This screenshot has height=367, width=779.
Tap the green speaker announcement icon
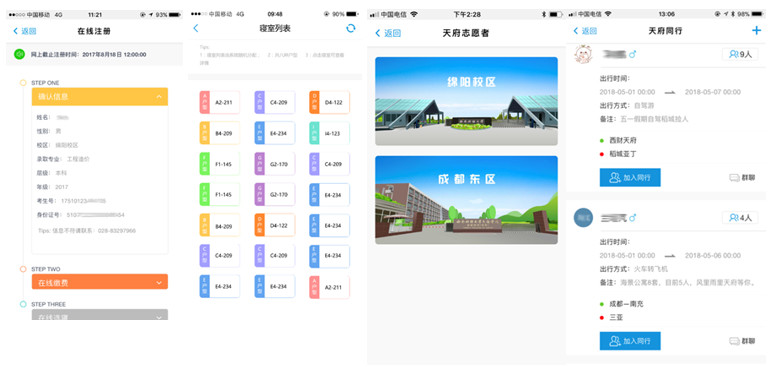point(19,54)
